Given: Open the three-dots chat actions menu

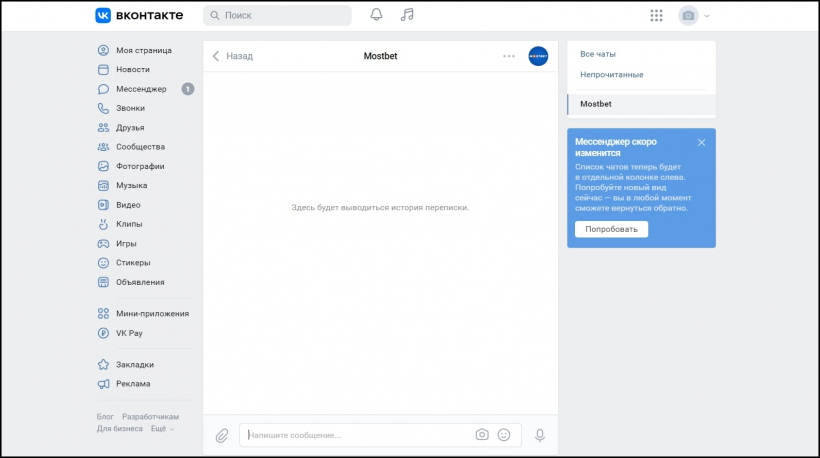Looking at the screenshot, I should (509, 56).
